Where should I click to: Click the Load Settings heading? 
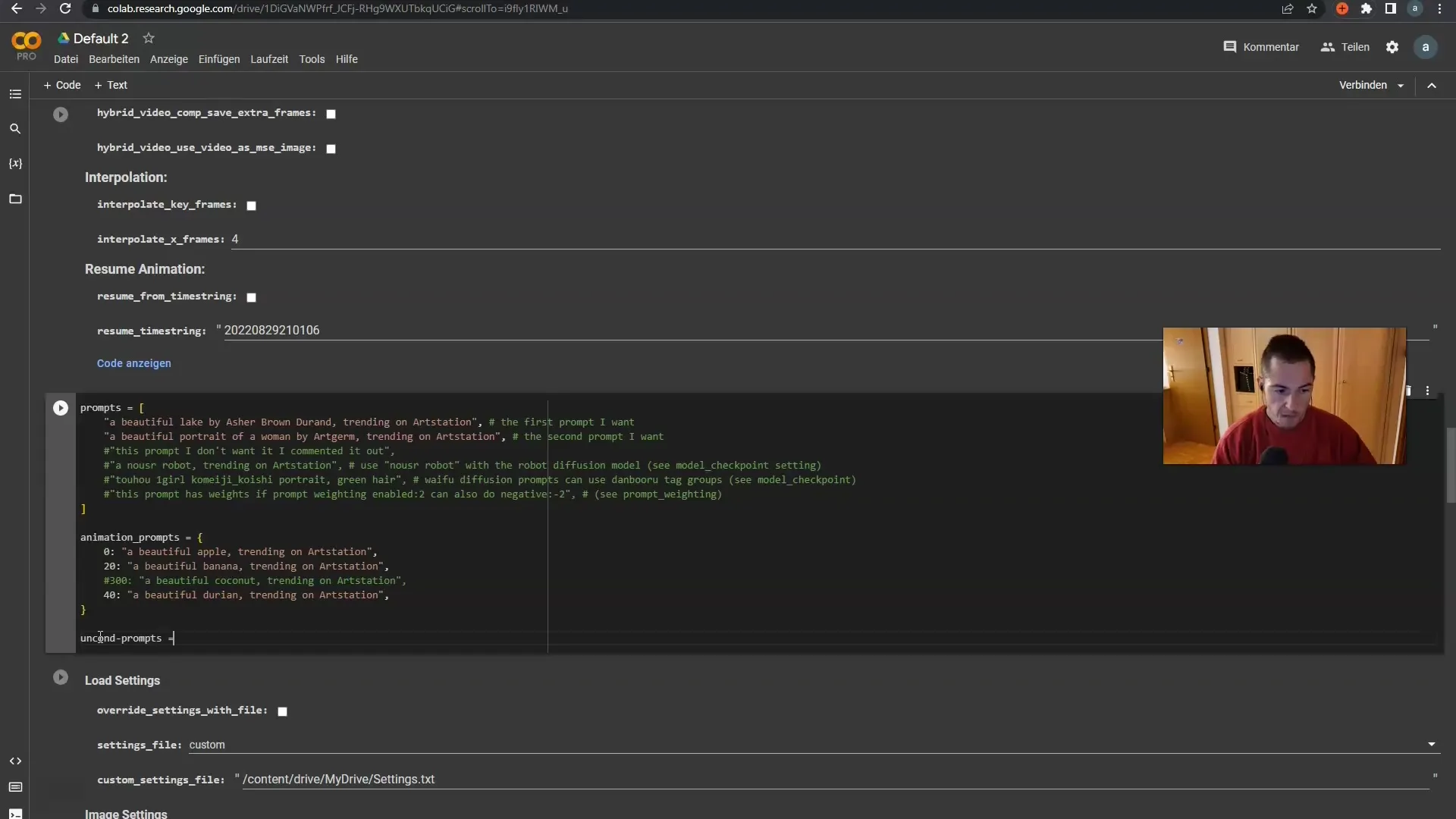[x=122, y=681]
